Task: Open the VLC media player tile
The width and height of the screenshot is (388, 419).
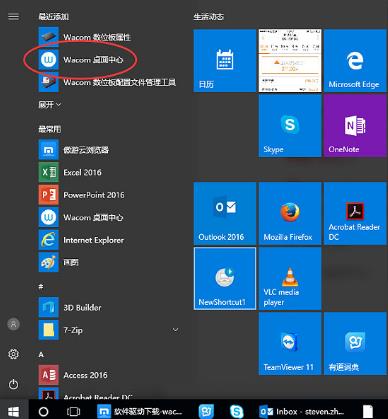Action: click(x=290, y=278)
